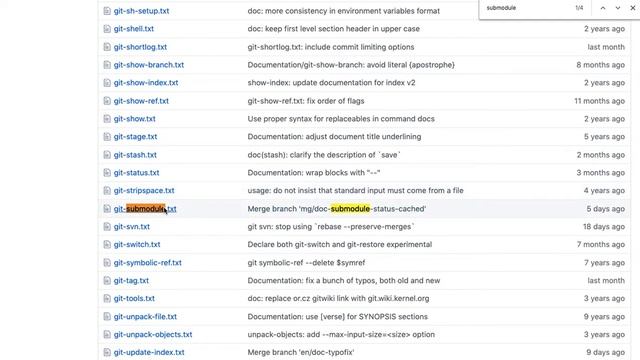Open git-shell.txt file link
The width and height of the screenshot is (640, 360).
pos(134,29)
